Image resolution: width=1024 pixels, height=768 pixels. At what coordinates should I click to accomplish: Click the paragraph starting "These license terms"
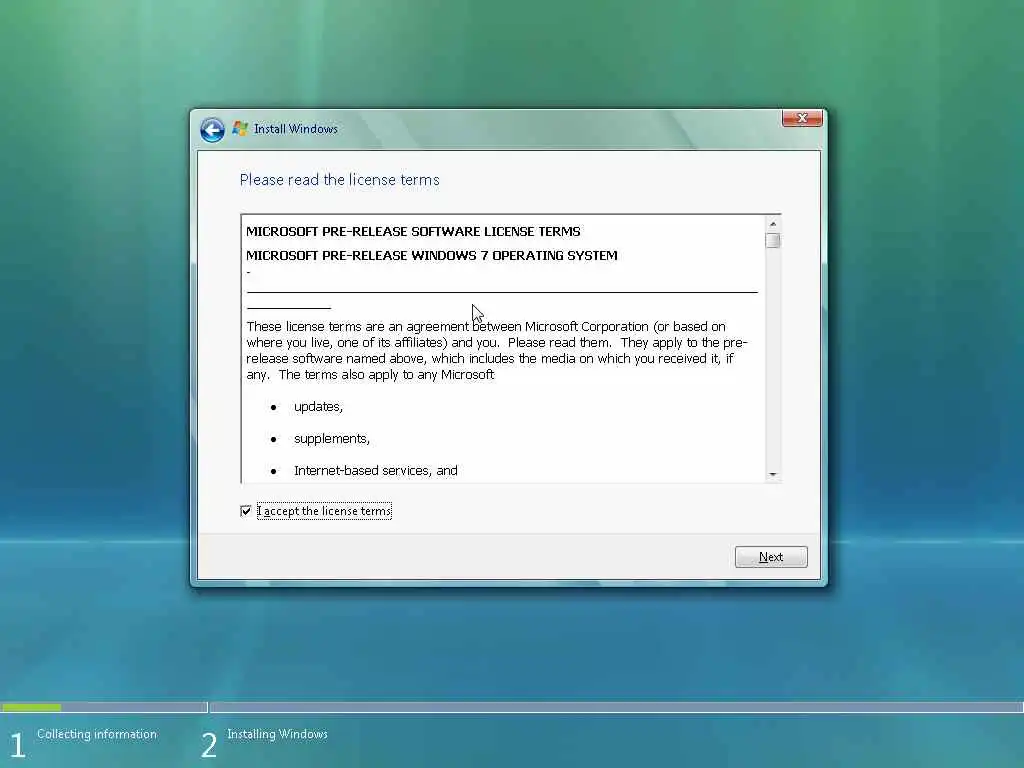tap(497, 351)
